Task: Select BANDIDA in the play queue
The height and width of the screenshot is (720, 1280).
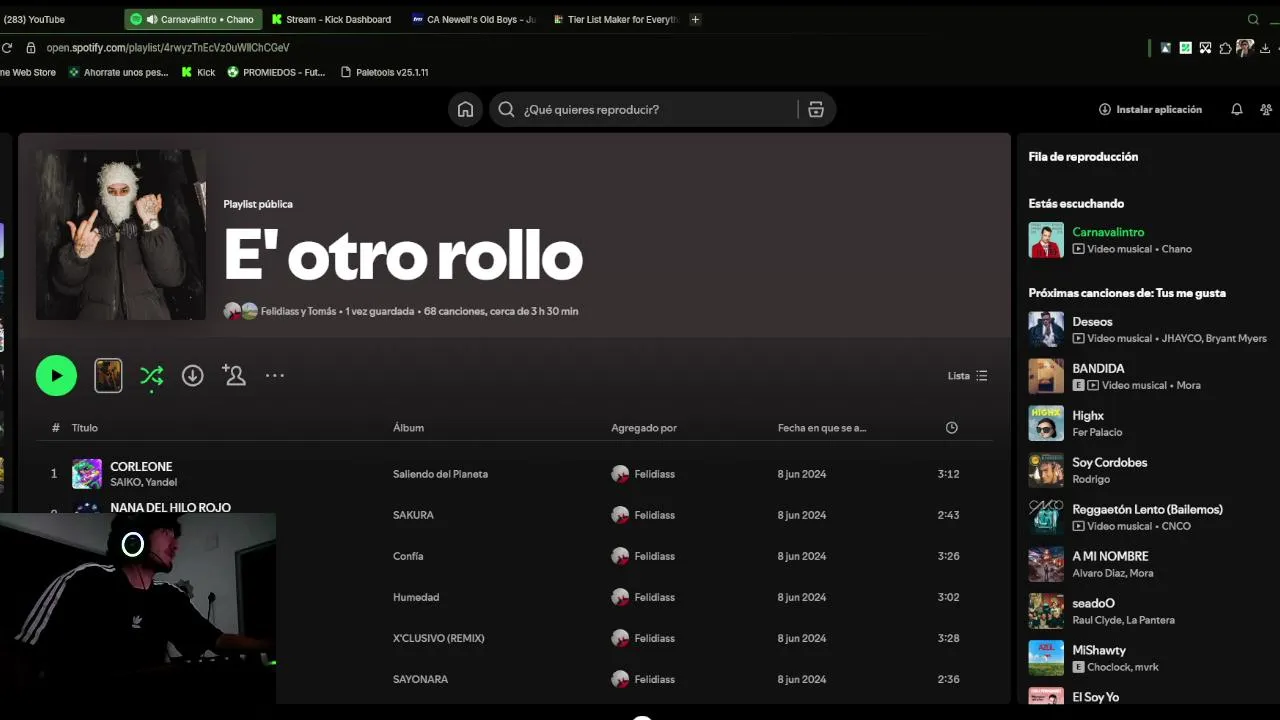Action: pos(1098,369)
